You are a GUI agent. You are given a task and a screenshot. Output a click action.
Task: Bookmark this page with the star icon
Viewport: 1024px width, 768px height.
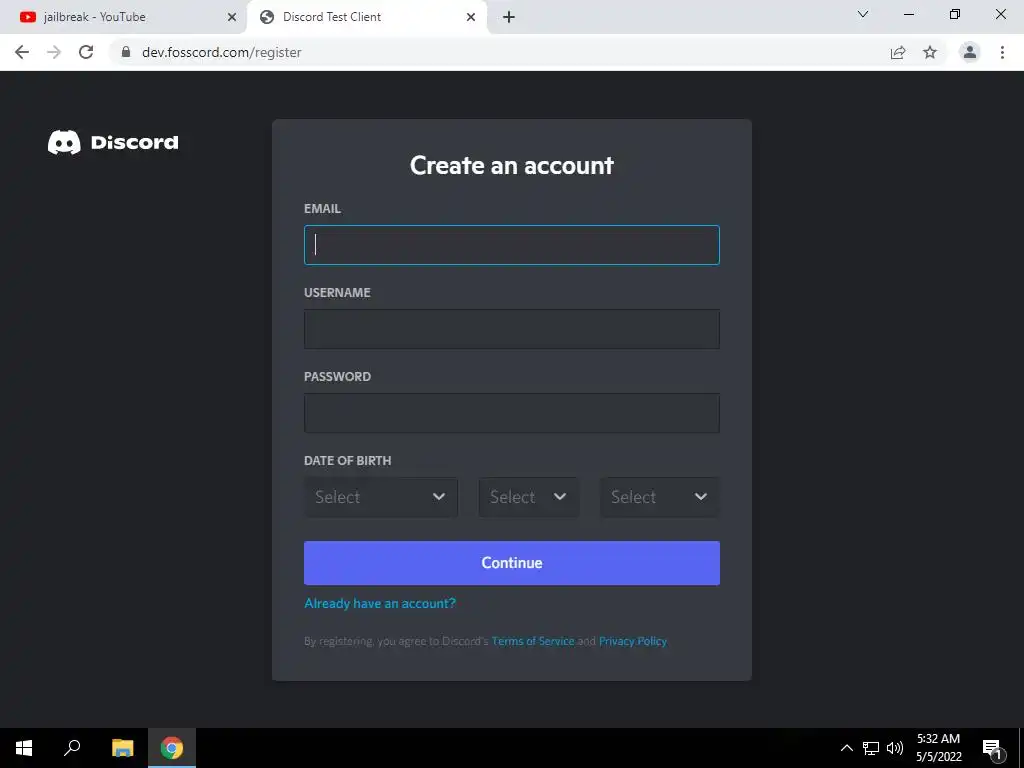930,52
